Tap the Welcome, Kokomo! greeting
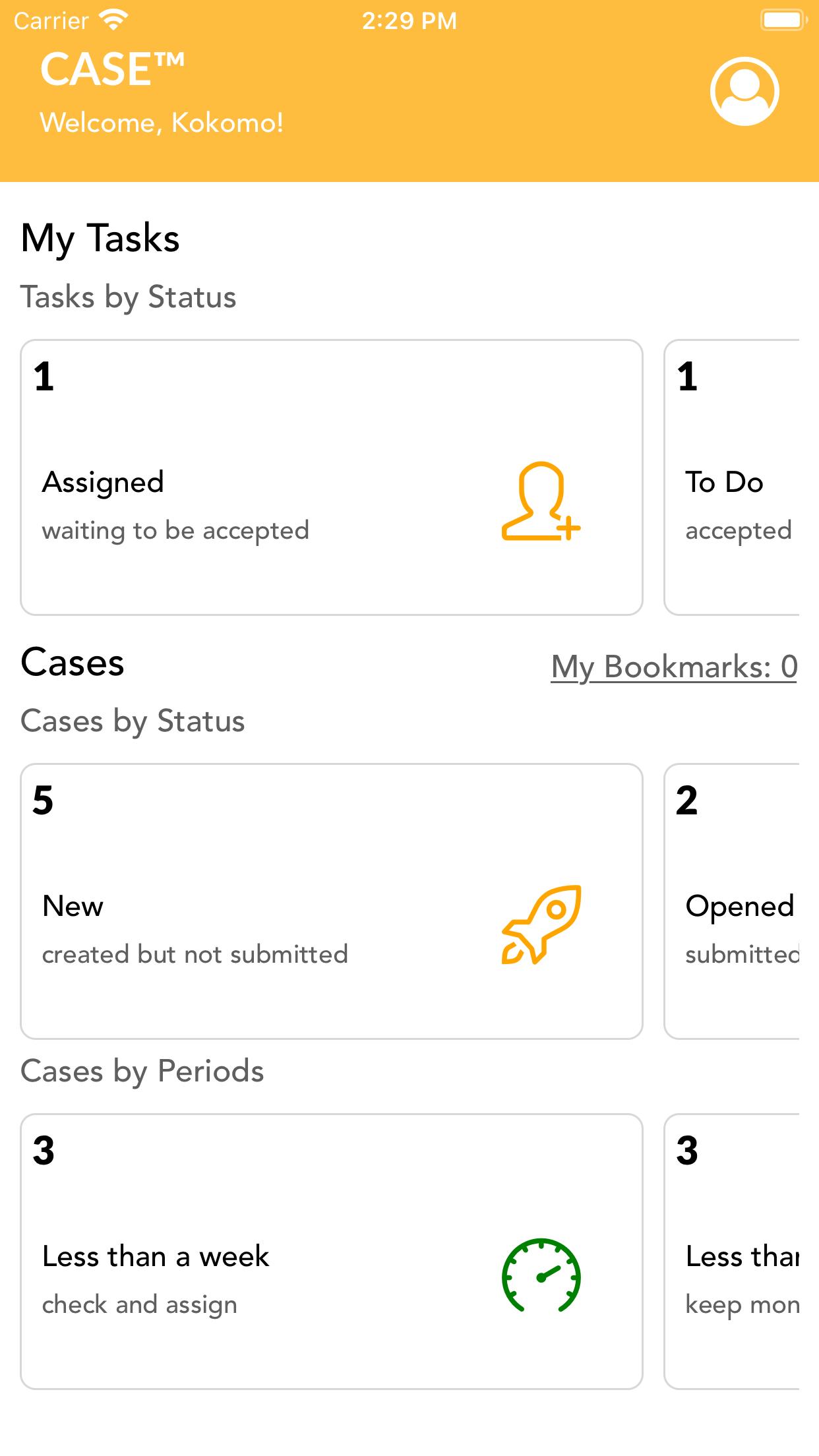819x1456 pixels. click(x=162, y=123)
